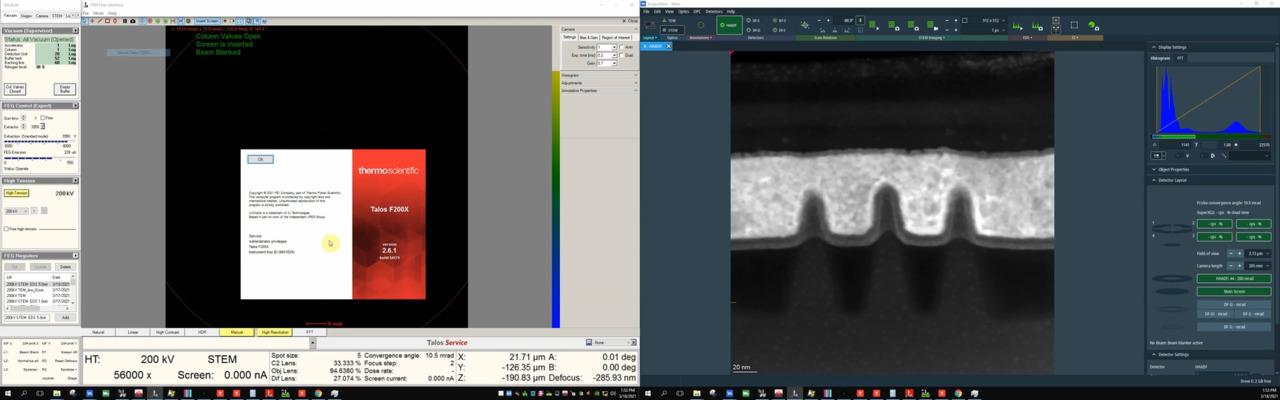
Task: Open the Camera length dropdown
Action: point(1256,266)
